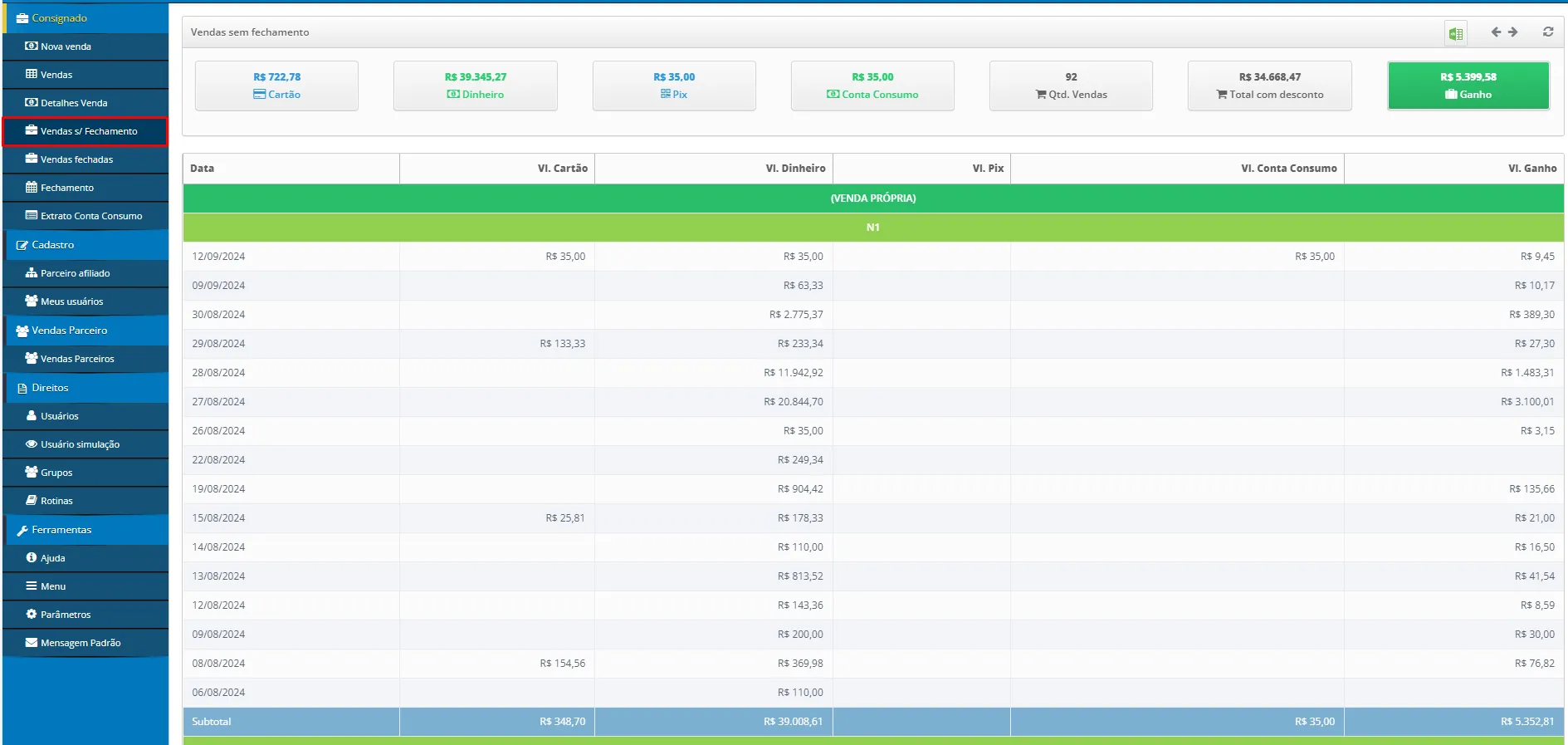Open Parâmetros gear icon item

click(66, 615)
